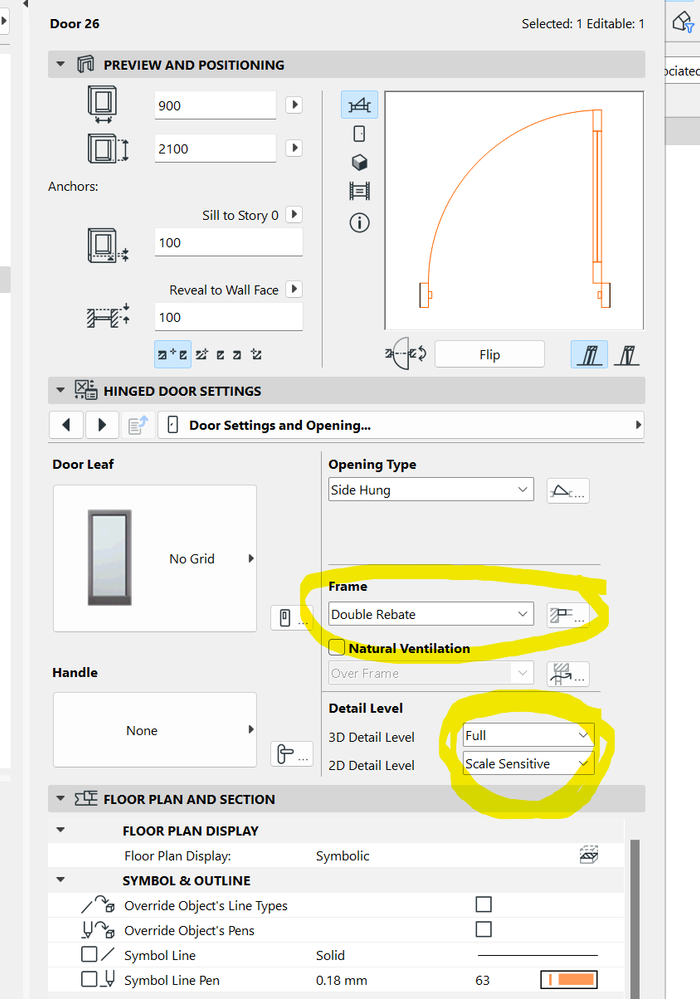Collapse the Symbol & Outline group
This screenshot has height=999, width=700.
click(61, 880)
